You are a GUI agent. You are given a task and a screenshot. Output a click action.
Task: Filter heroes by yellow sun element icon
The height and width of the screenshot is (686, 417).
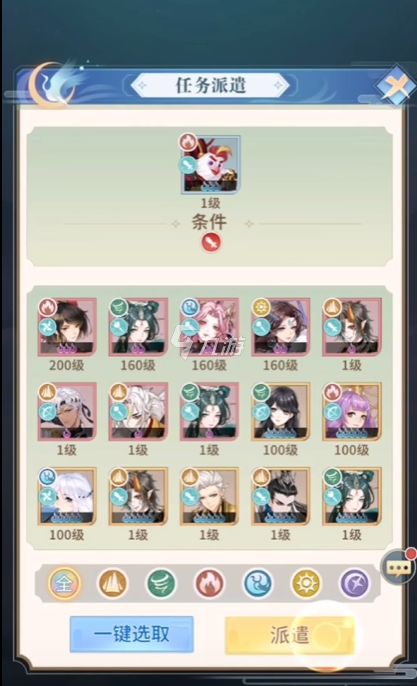click(306, 583)
